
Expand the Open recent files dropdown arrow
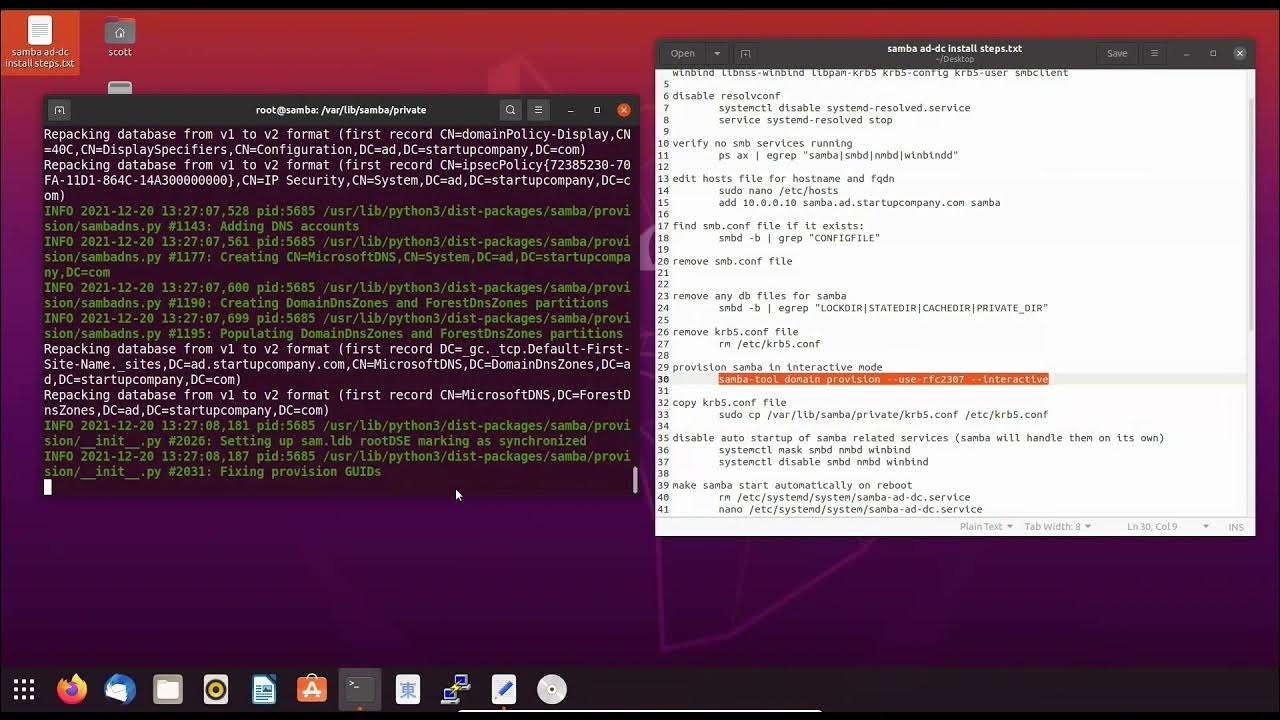coord(717,53)
